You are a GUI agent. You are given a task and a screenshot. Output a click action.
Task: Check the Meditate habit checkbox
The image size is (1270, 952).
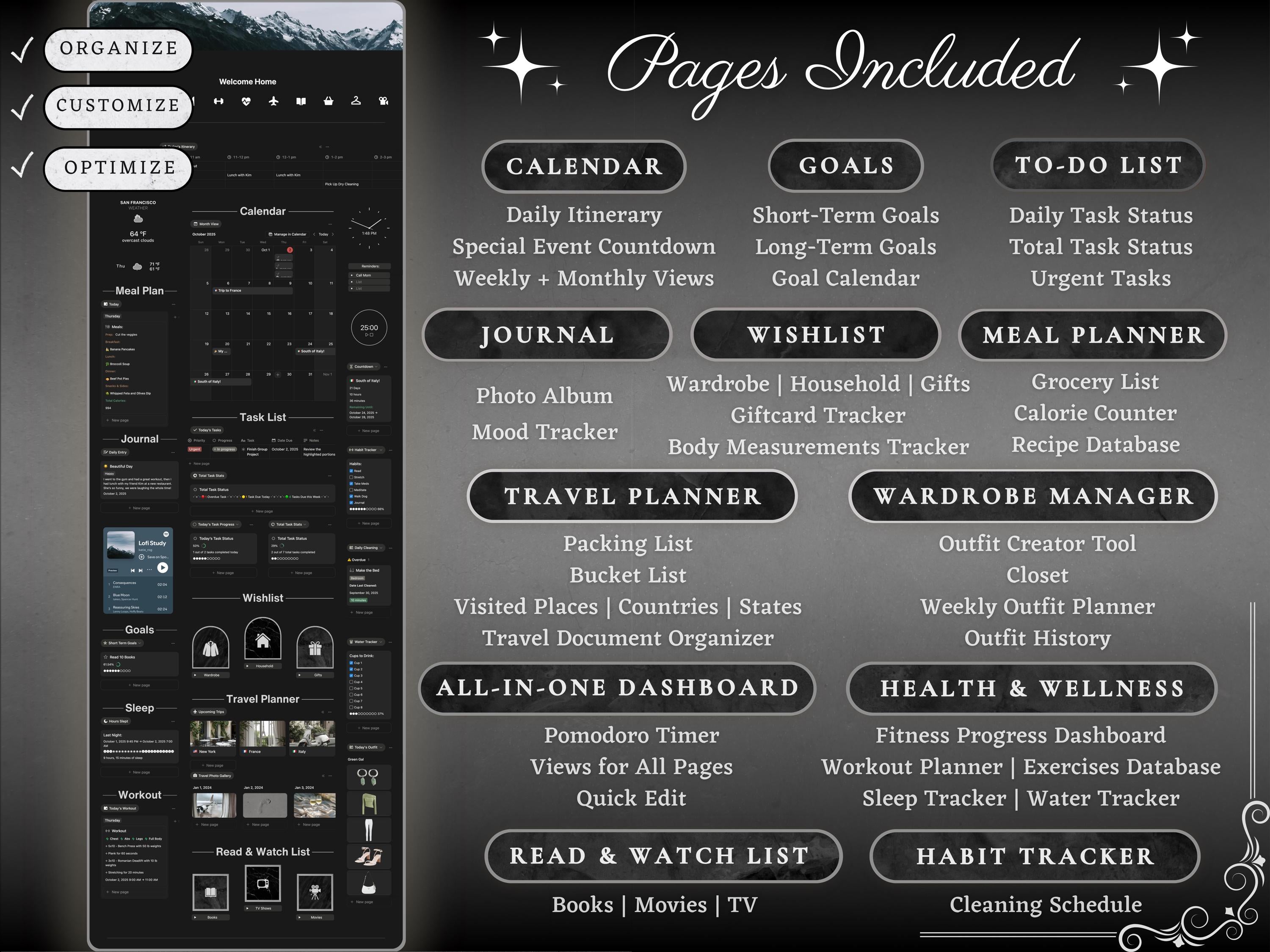pyautogui.click(x=351, y=490)
